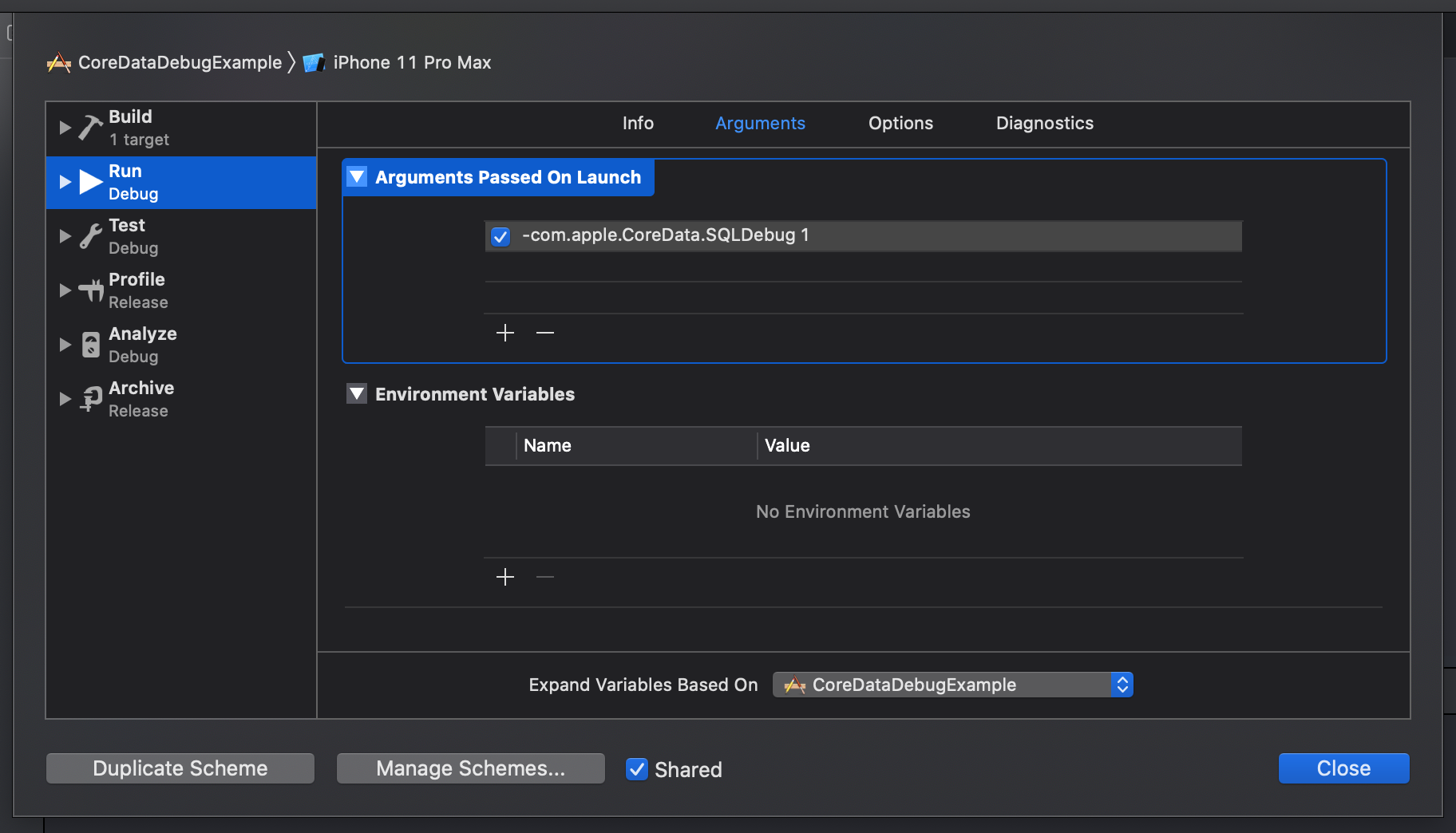Click the Archive icon

point(91,399)
